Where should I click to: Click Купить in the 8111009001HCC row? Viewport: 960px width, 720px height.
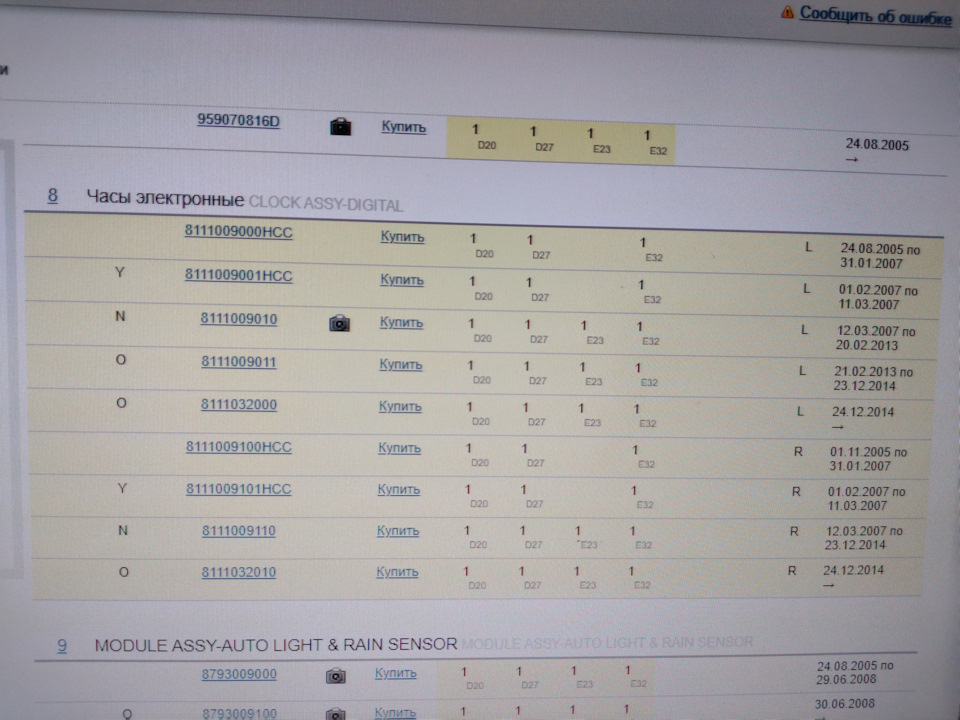point(402,280)
